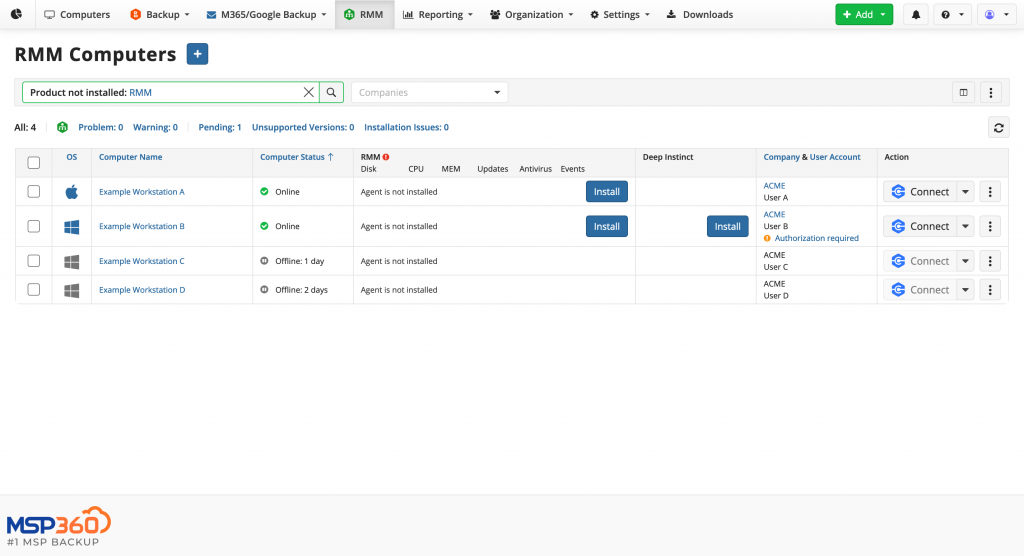Screen dimensions: 1024x556
Task: Click the refresh computers list icon
Action: 998,127
